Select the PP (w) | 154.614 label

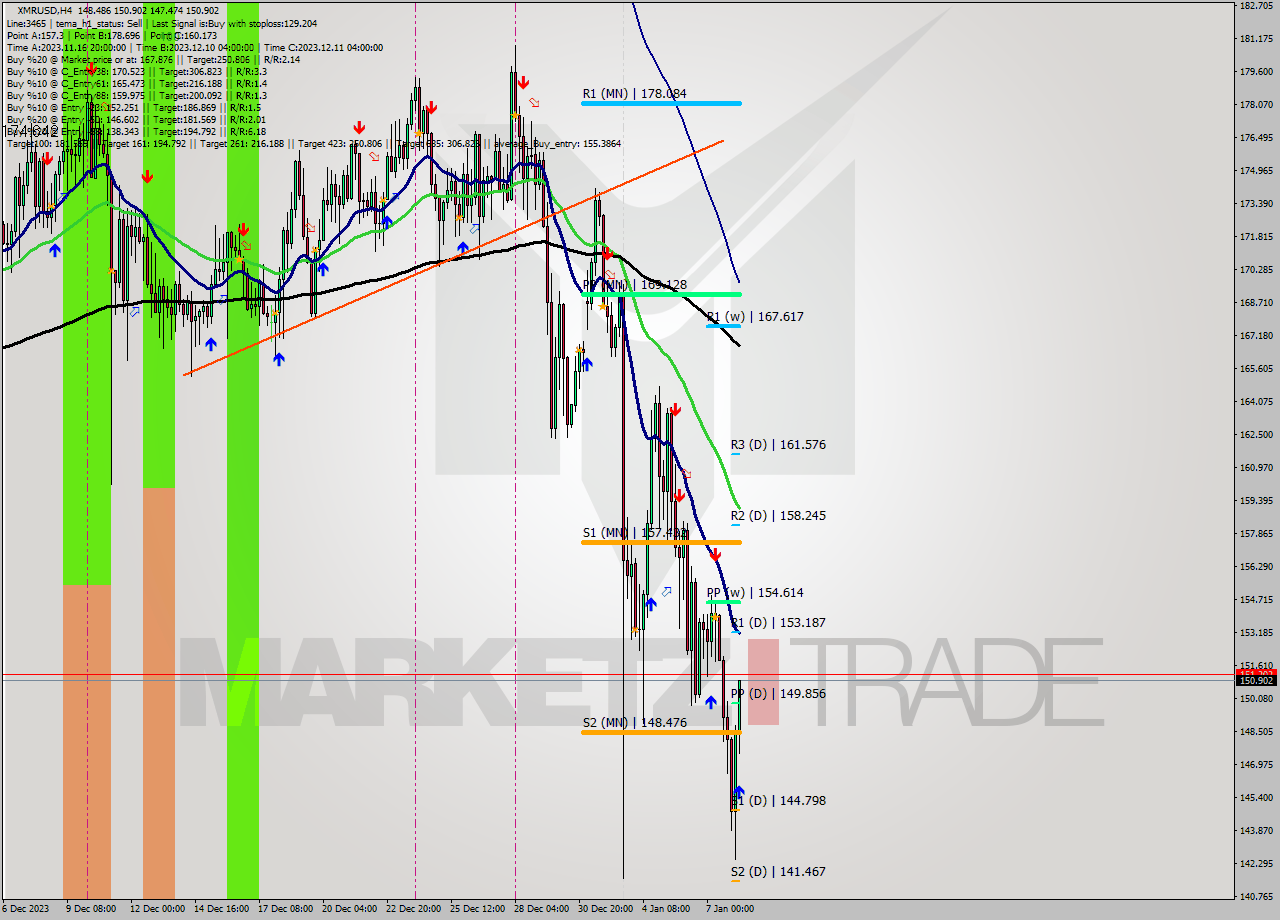click(x=755, y=592)
